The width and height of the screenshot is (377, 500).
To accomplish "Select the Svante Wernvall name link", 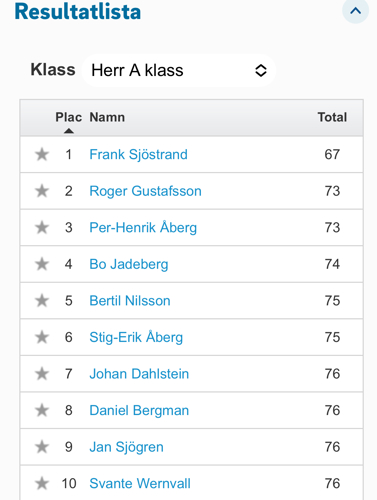I will (140, 483).
